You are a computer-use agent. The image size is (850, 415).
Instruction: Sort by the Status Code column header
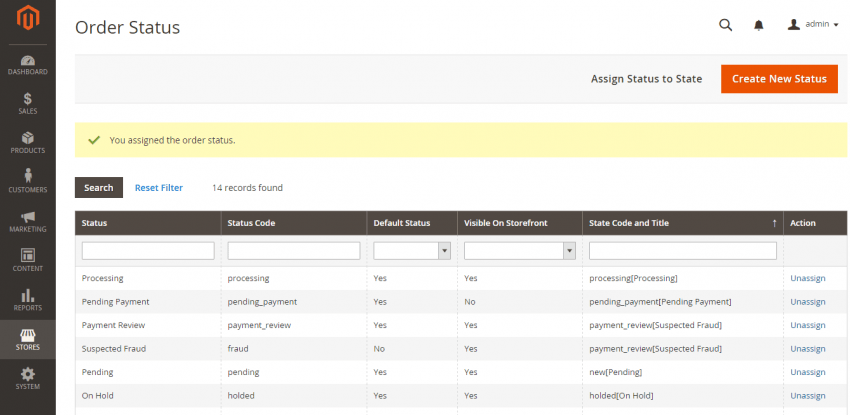(x=294, y=223)
